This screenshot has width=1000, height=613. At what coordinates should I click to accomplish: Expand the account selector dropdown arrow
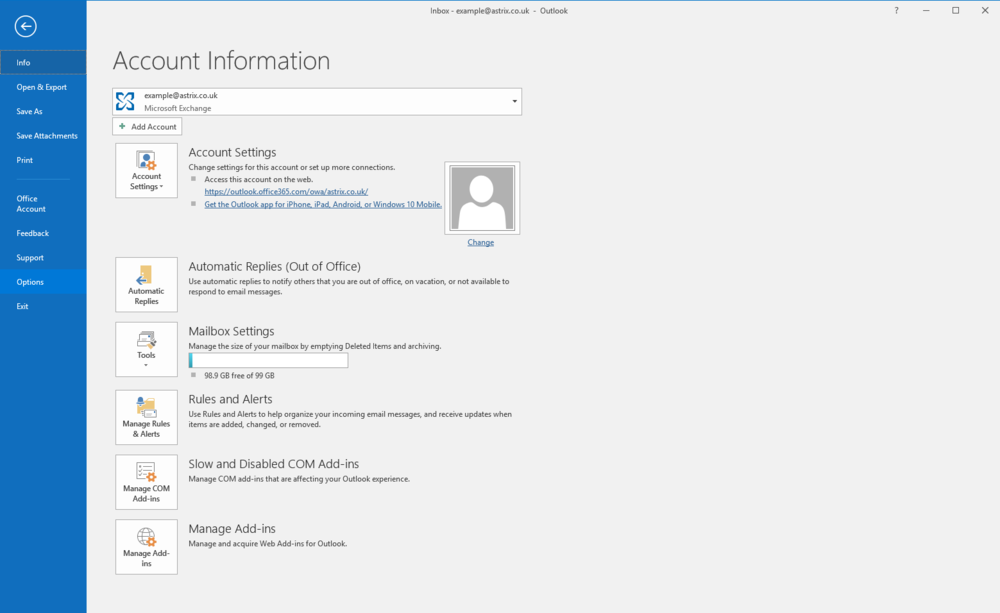514,101
